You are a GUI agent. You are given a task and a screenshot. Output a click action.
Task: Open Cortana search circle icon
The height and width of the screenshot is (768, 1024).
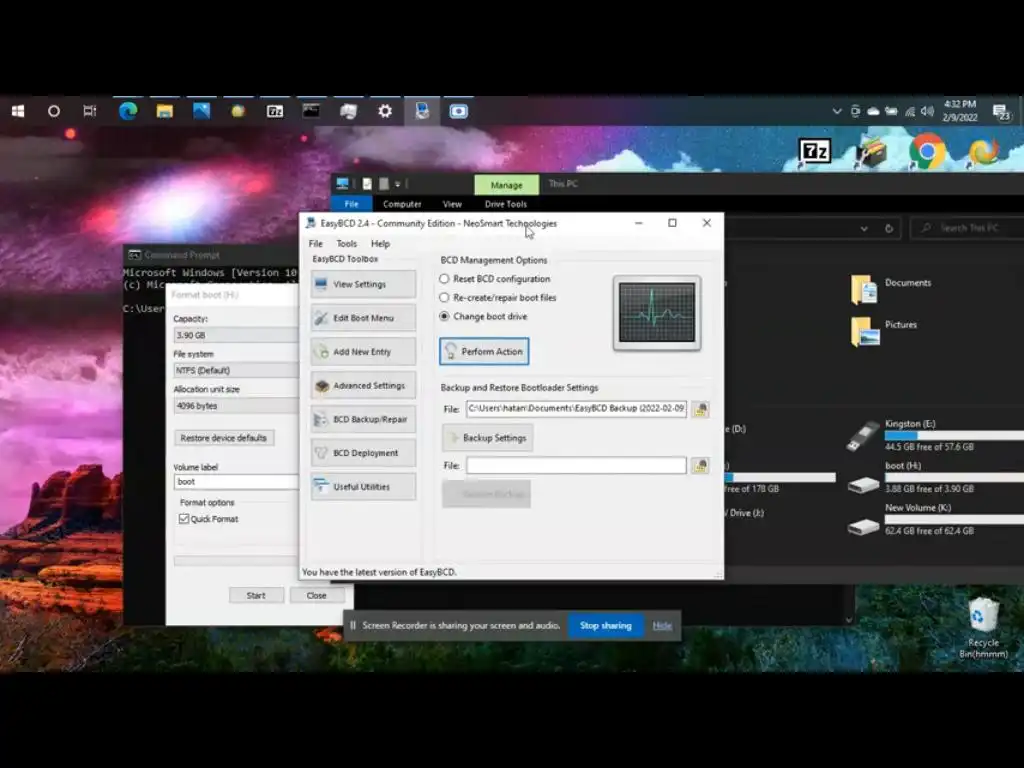coord(54,112)
